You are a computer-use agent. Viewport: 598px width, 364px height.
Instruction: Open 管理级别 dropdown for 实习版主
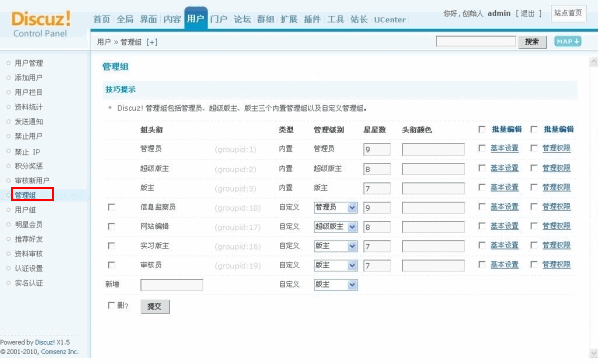pos(336,246)
